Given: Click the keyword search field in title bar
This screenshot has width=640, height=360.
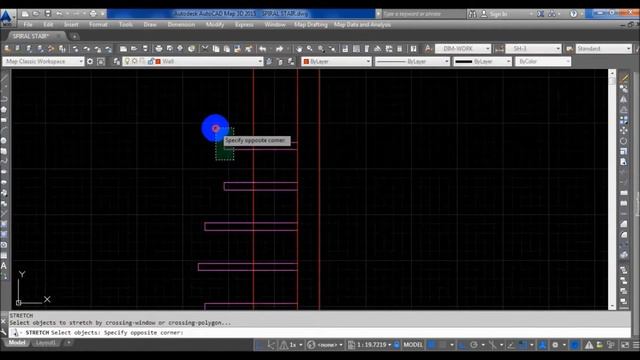Looking at the screenshot, I should [423, 14].
